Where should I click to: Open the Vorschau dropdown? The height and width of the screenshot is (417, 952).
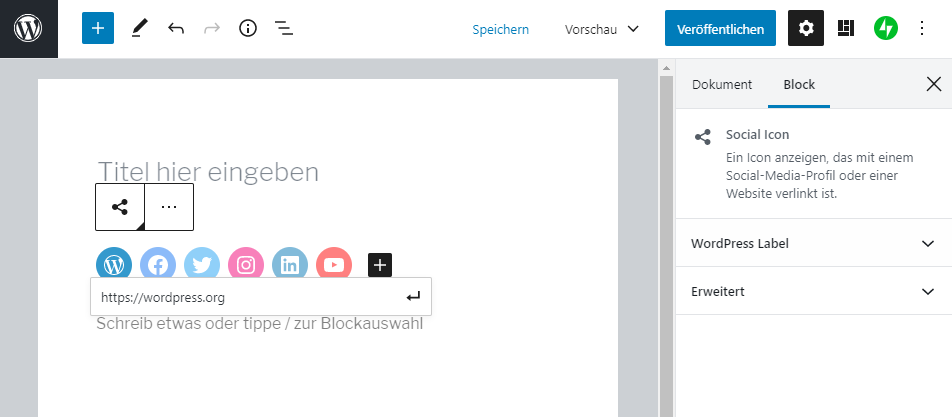tap(602, 29)
